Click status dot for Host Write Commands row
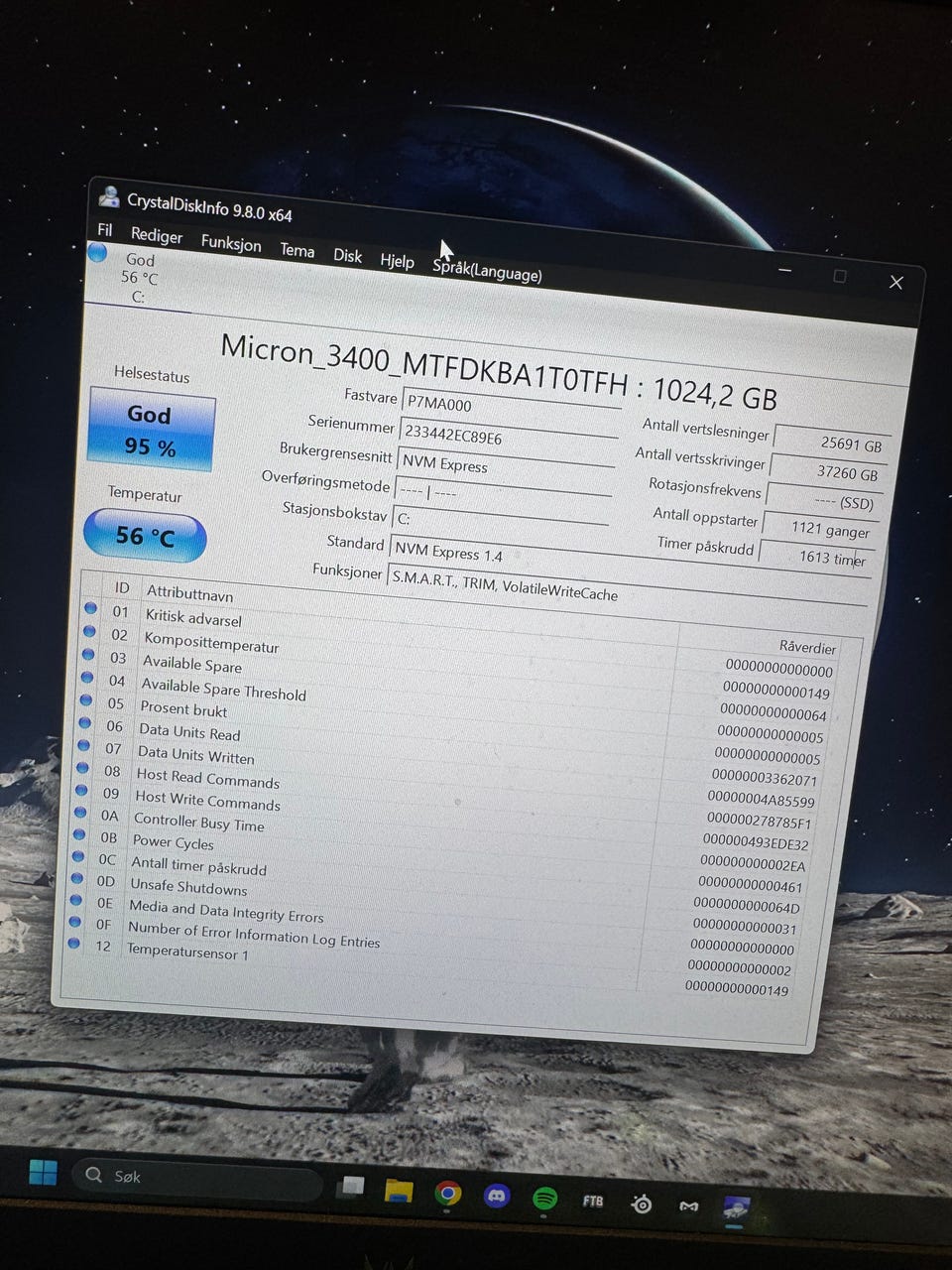 (x=80, y=791)
